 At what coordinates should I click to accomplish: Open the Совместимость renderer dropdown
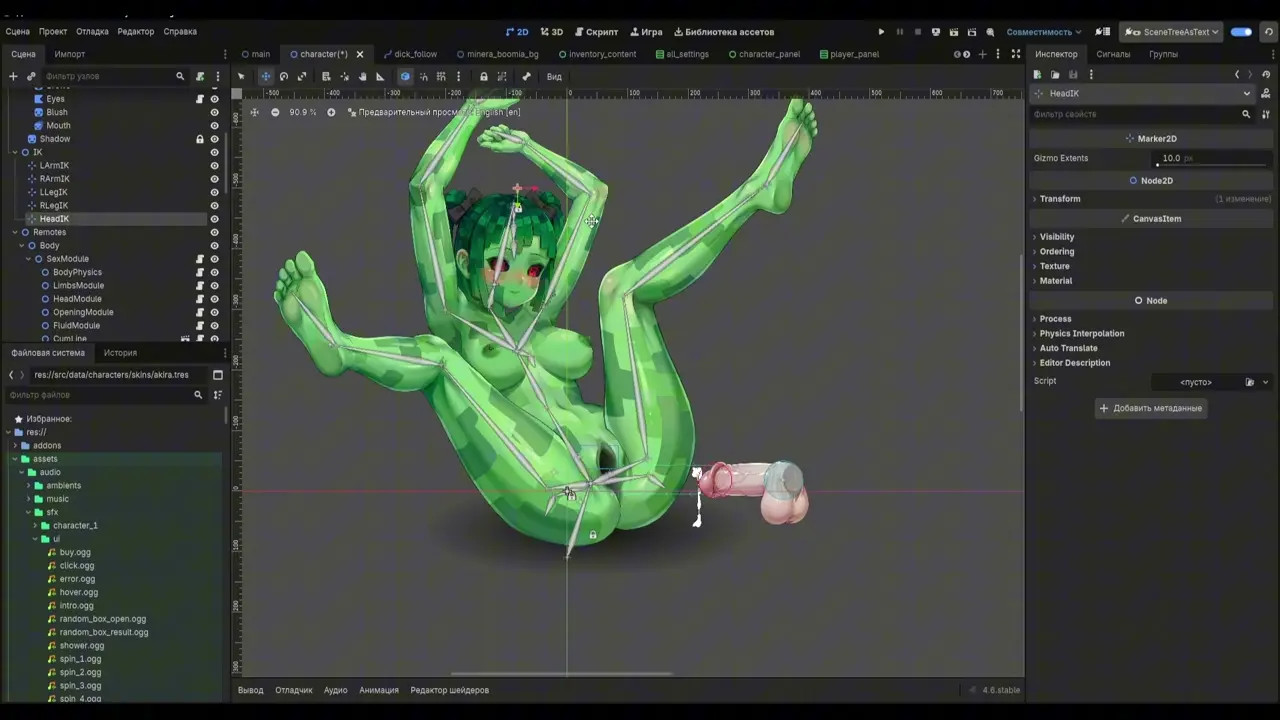(x=1040, y=31)
